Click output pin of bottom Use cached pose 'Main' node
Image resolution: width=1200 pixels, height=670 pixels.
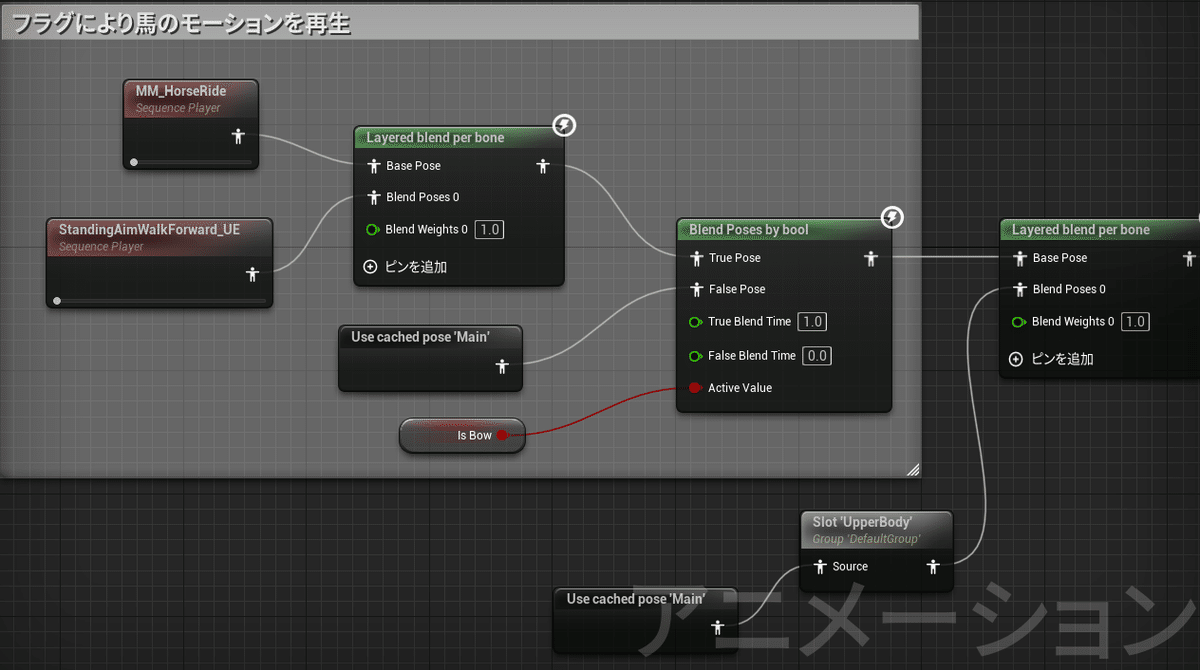(x=717, y=628)
